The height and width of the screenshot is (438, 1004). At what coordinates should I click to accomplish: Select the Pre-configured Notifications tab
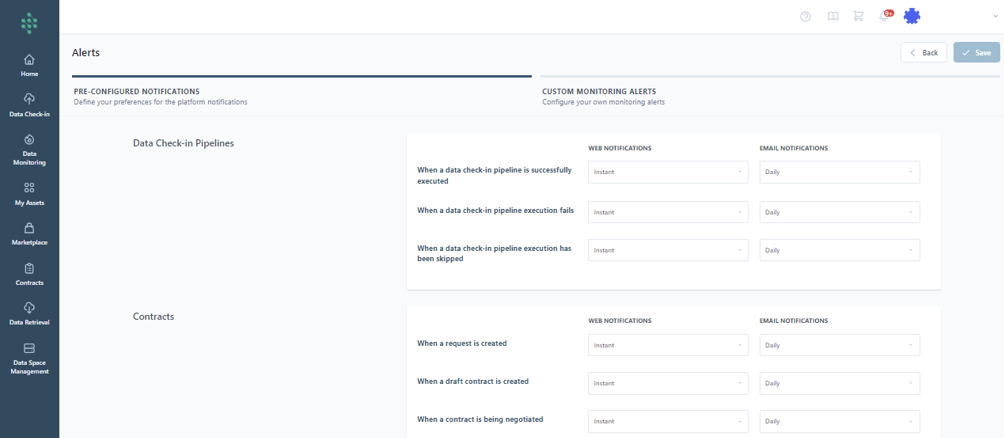pos(137,96)
